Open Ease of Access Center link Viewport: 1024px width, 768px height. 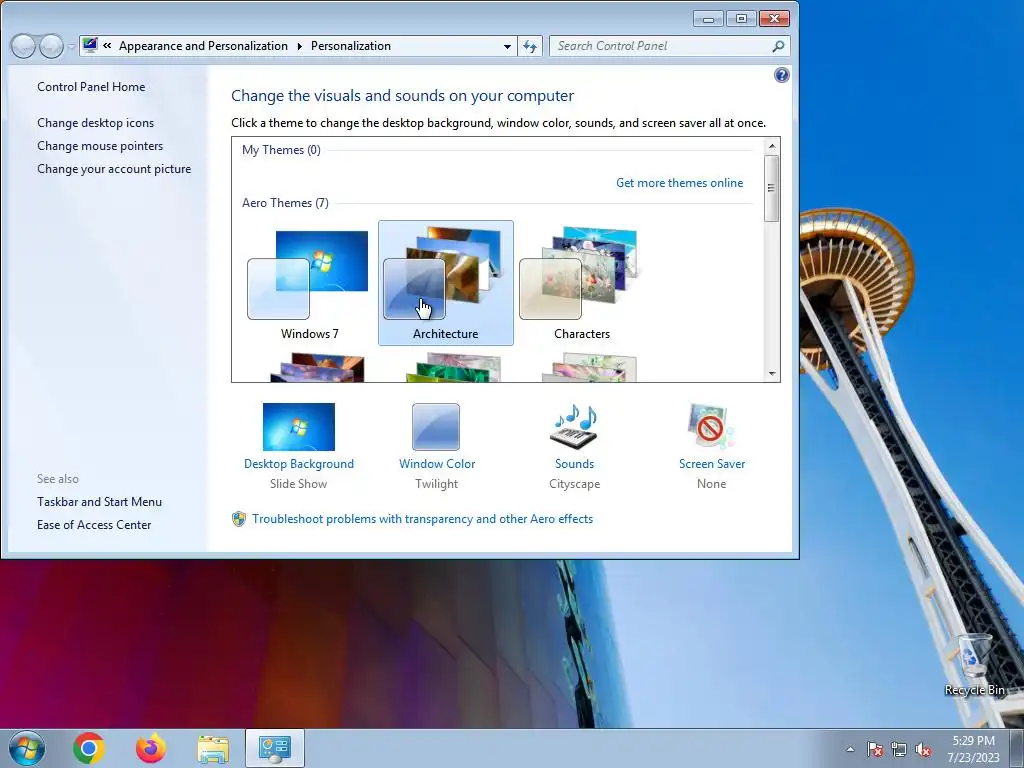pos(94,524)
